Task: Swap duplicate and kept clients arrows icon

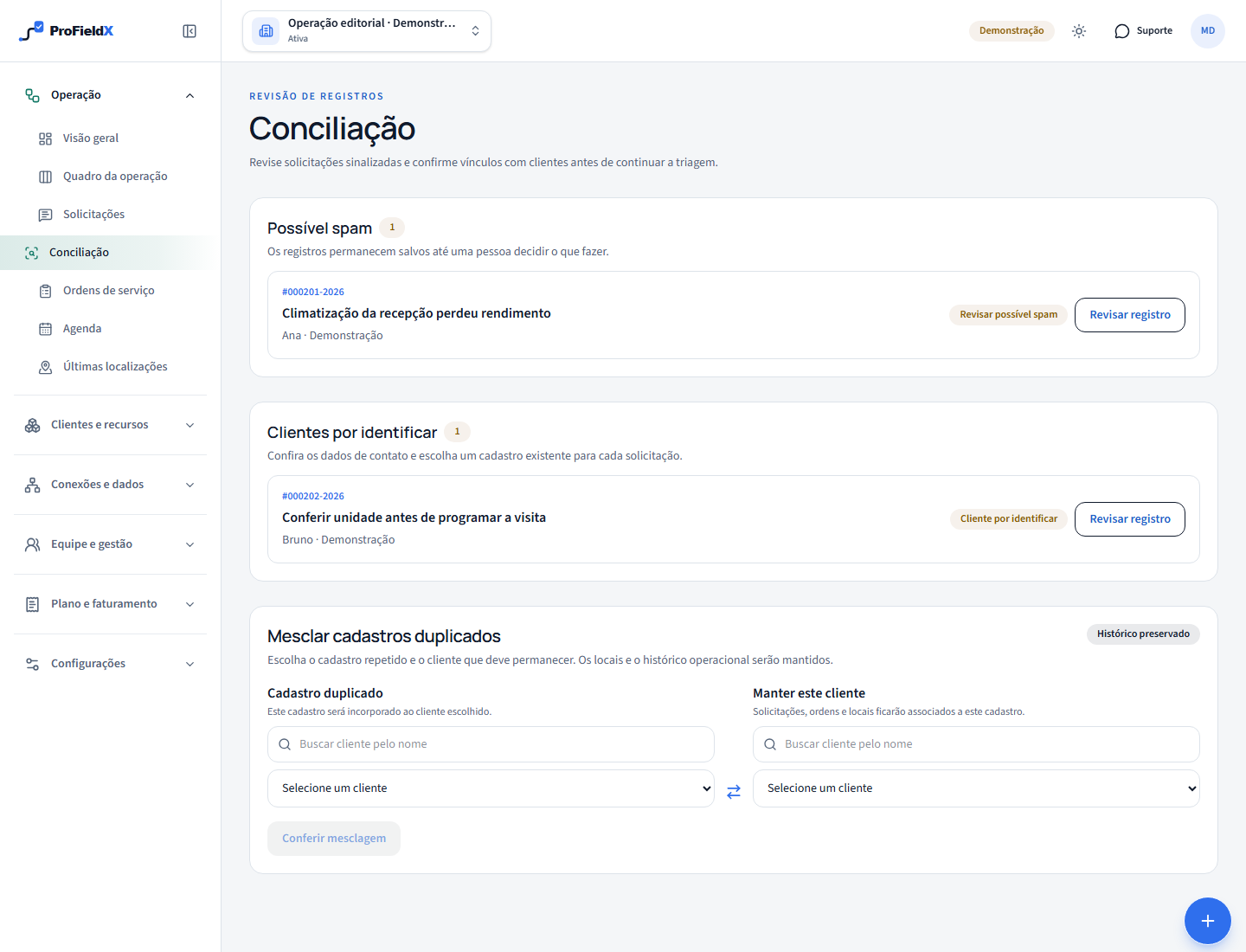Action: point(734,791)
